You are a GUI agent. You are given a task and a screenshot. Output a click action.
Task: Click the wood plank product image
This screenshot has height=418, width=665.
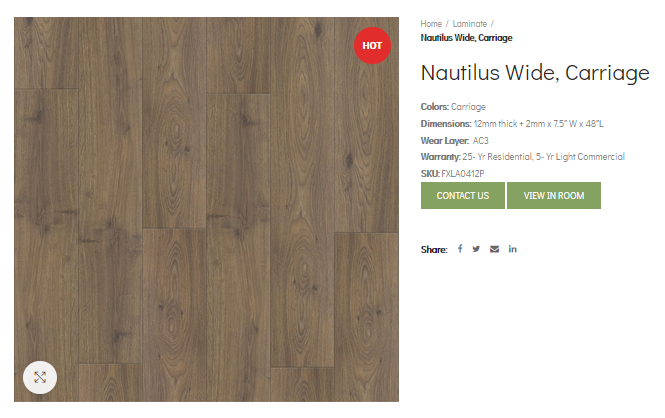coord(206,209)
